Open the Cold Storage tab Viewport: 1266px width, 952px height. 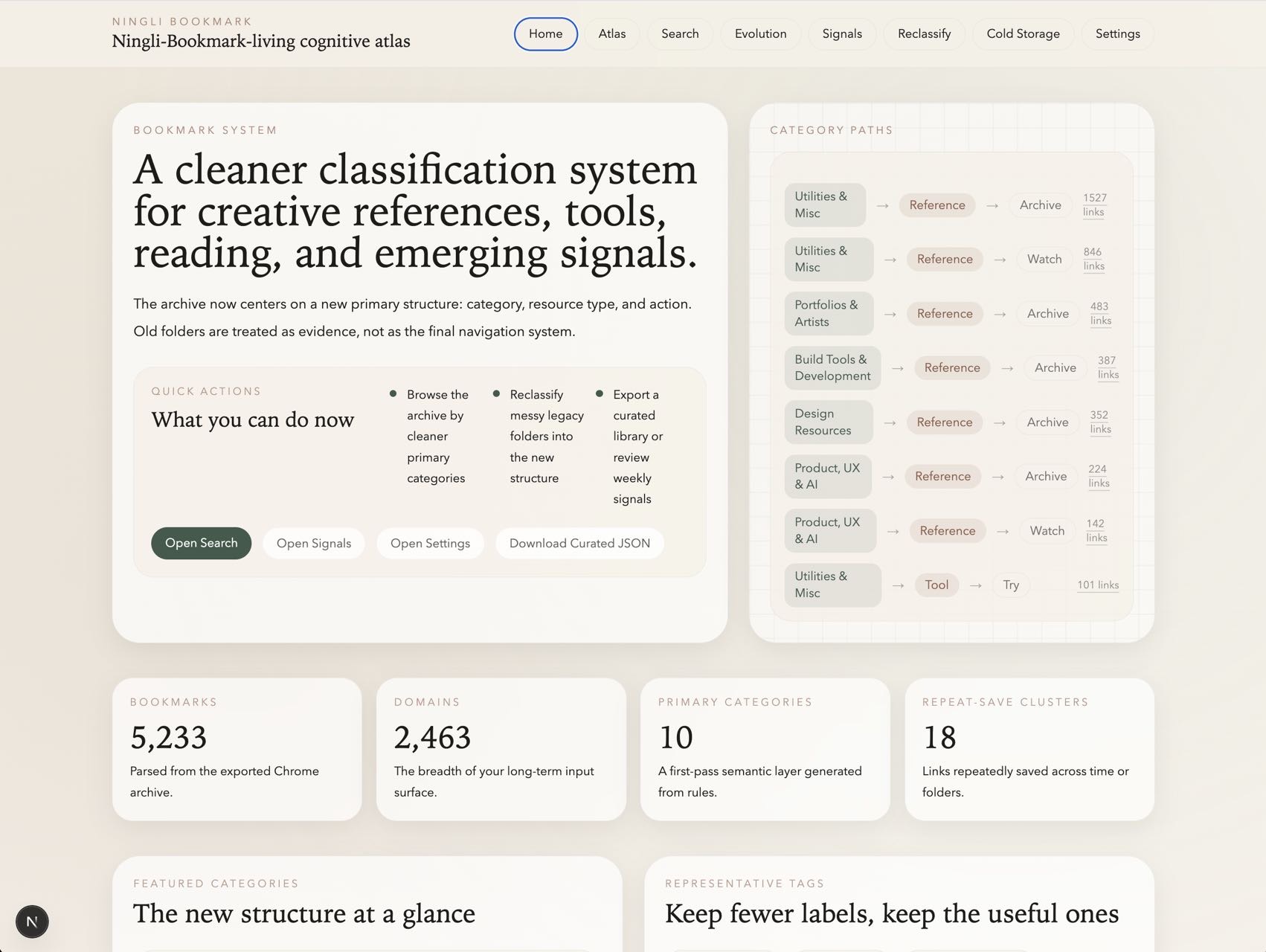(1023, 34)
